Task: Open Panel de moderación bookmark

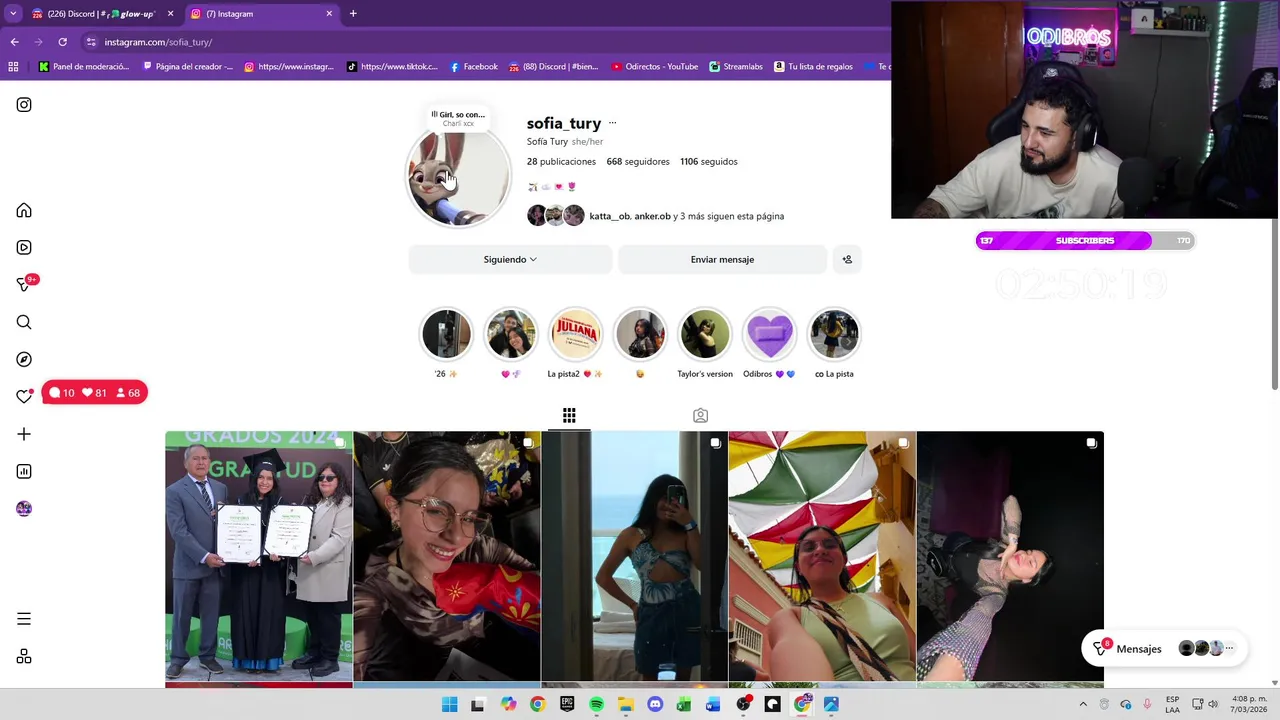Action: click(x=84, y=67)
